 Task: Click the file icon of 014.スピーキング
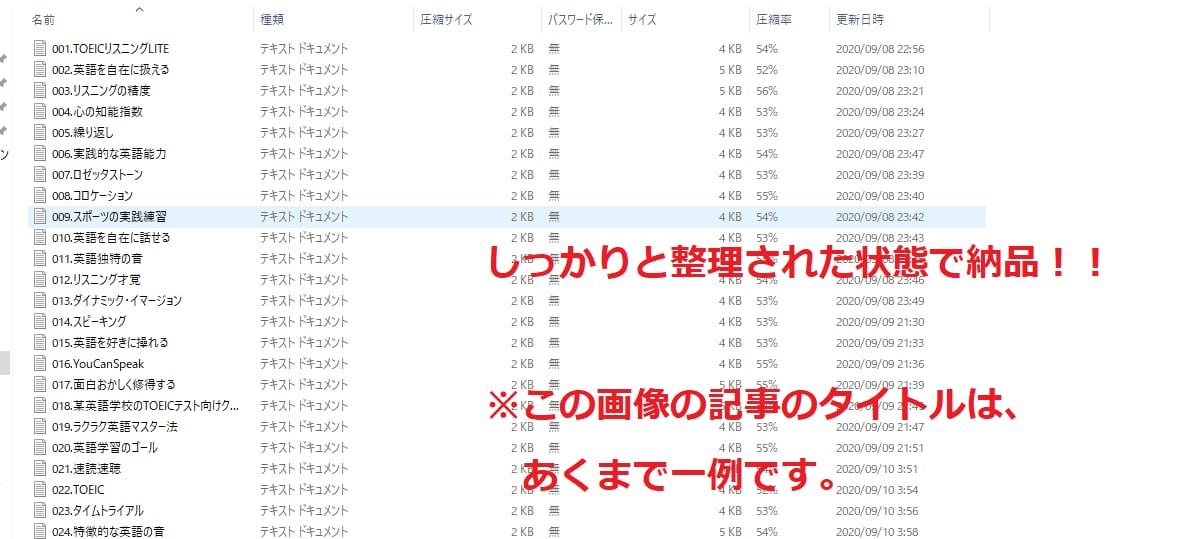click(40, 321)
